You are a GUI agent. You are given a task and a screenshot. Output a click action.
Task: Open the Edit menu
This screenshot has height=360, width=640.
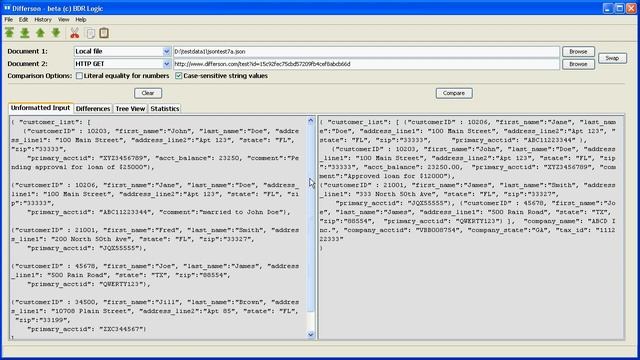point(23,20)
